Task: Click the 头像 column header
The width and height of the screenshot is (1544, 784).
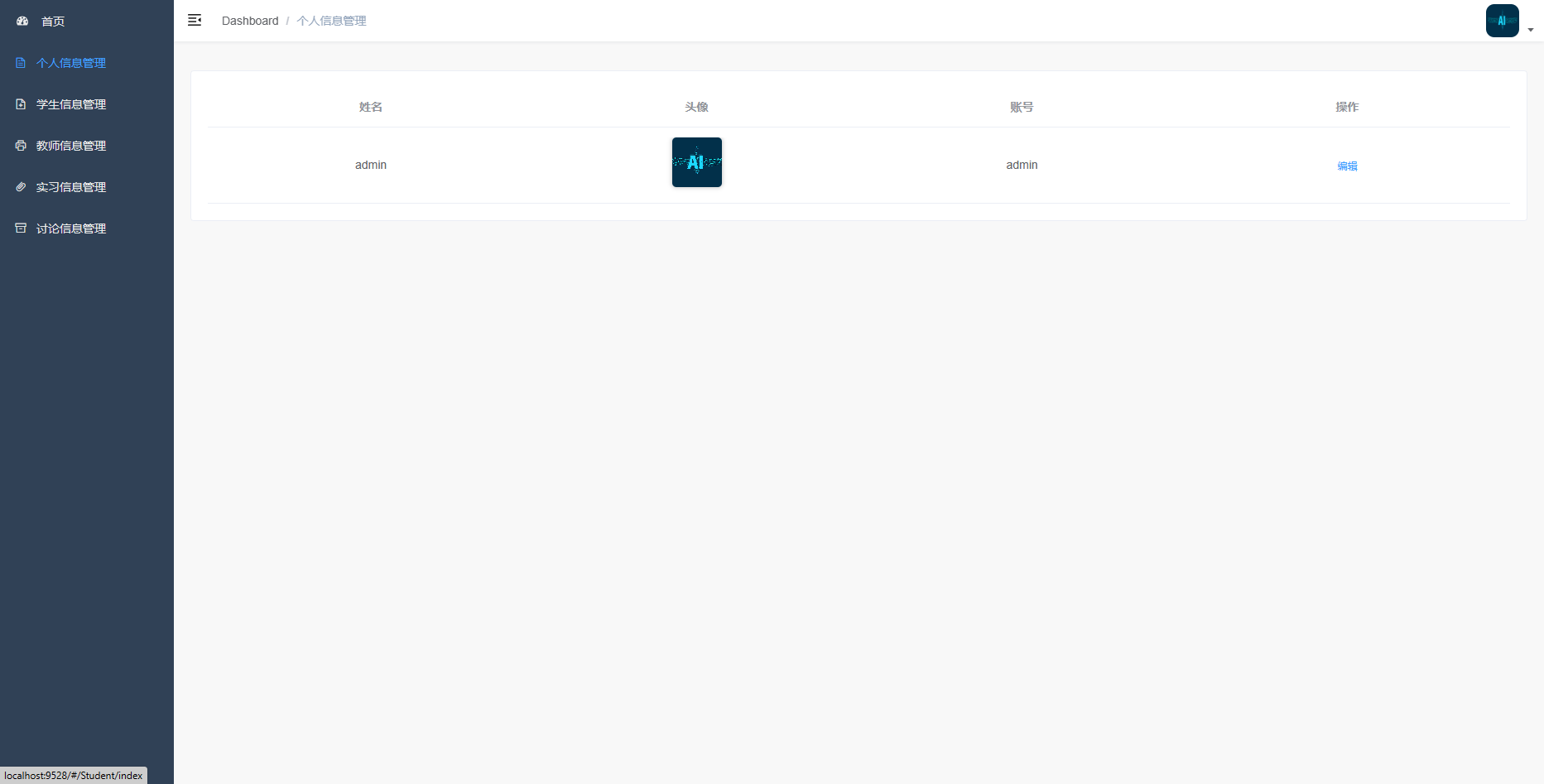Action: coord(696,107)
